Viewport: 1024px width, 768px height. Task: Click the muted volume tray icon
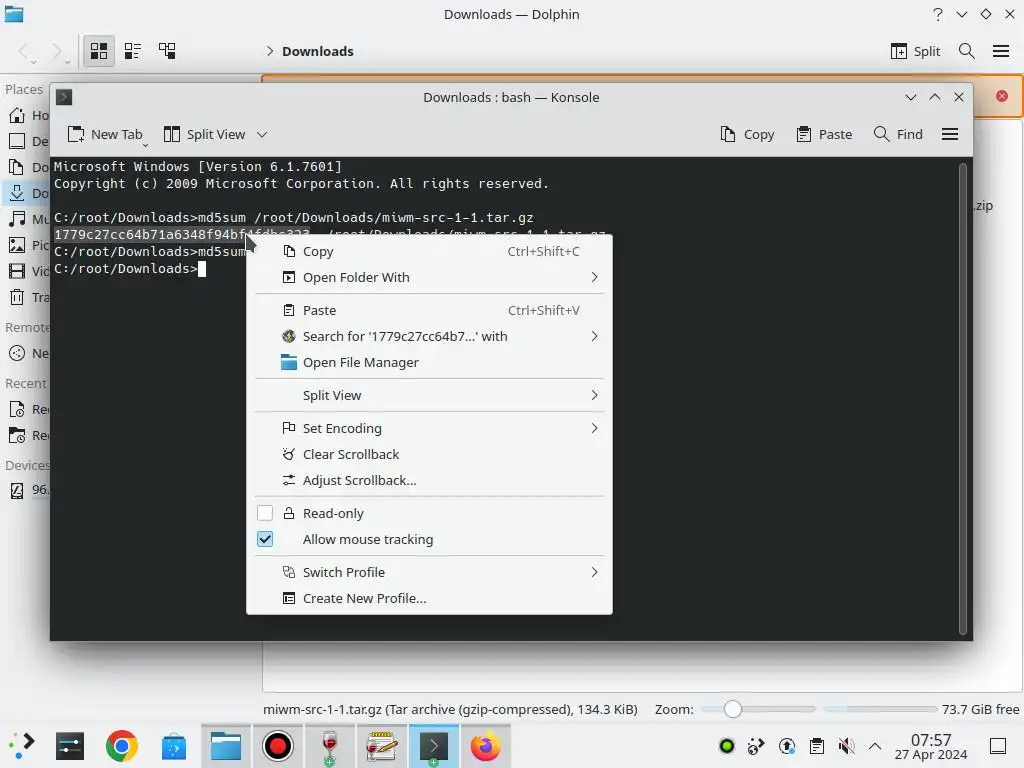846,746
